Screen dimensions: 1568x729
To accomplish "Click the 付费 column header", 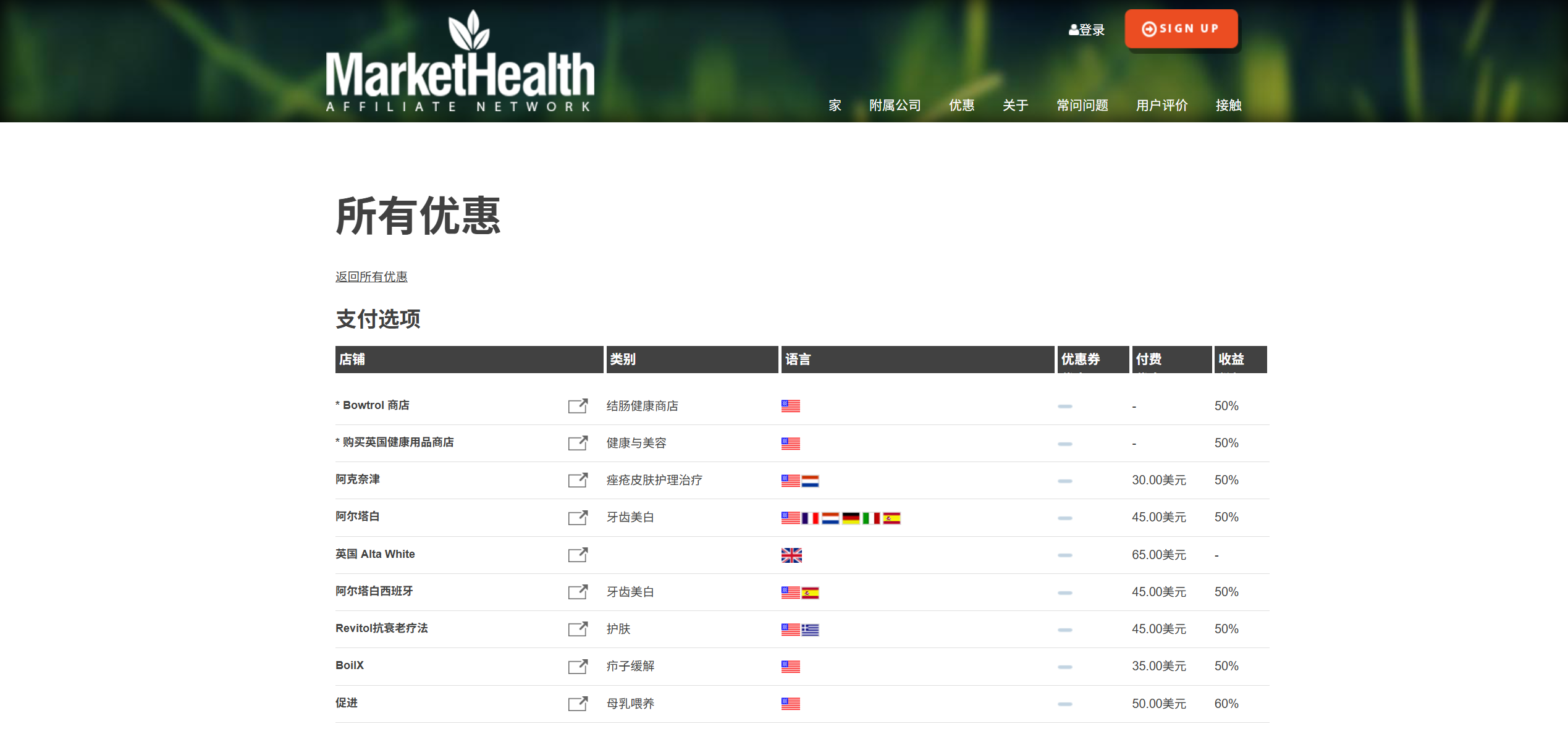I will (1172, 359).
